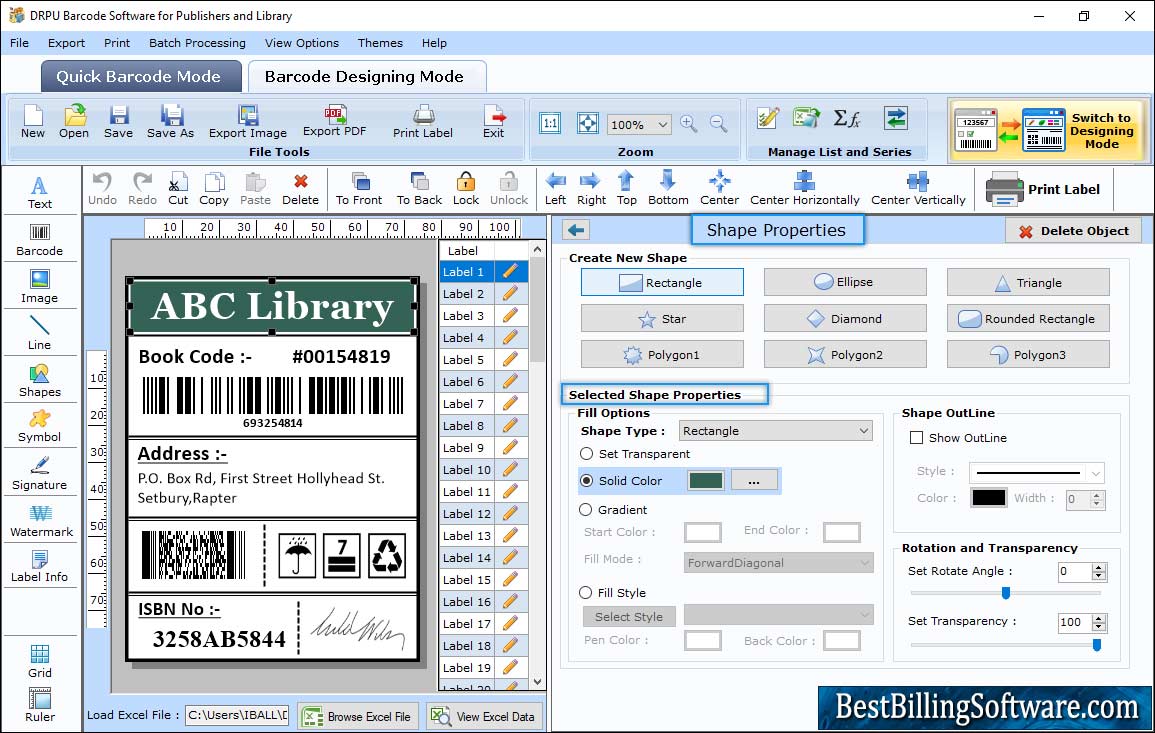
Task: Click Print Label in File Tools
Action: [423, 122]
